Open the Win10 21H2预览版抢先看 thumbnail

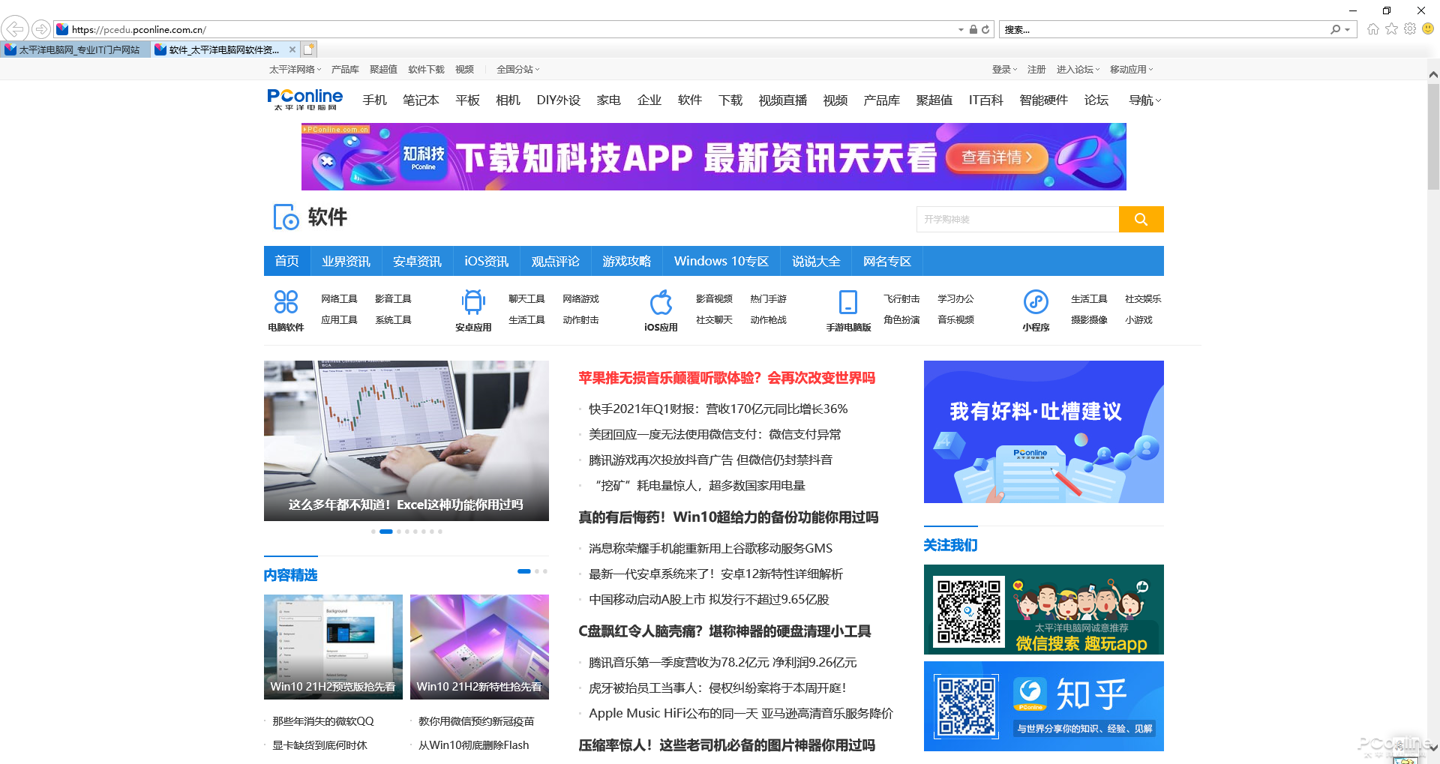click(333, 647)
